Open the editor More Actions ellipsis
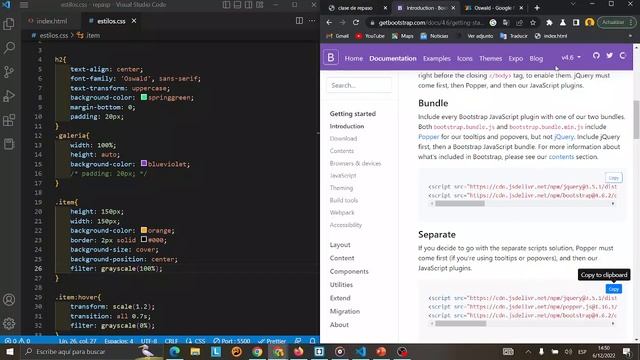 click(312, 21)
